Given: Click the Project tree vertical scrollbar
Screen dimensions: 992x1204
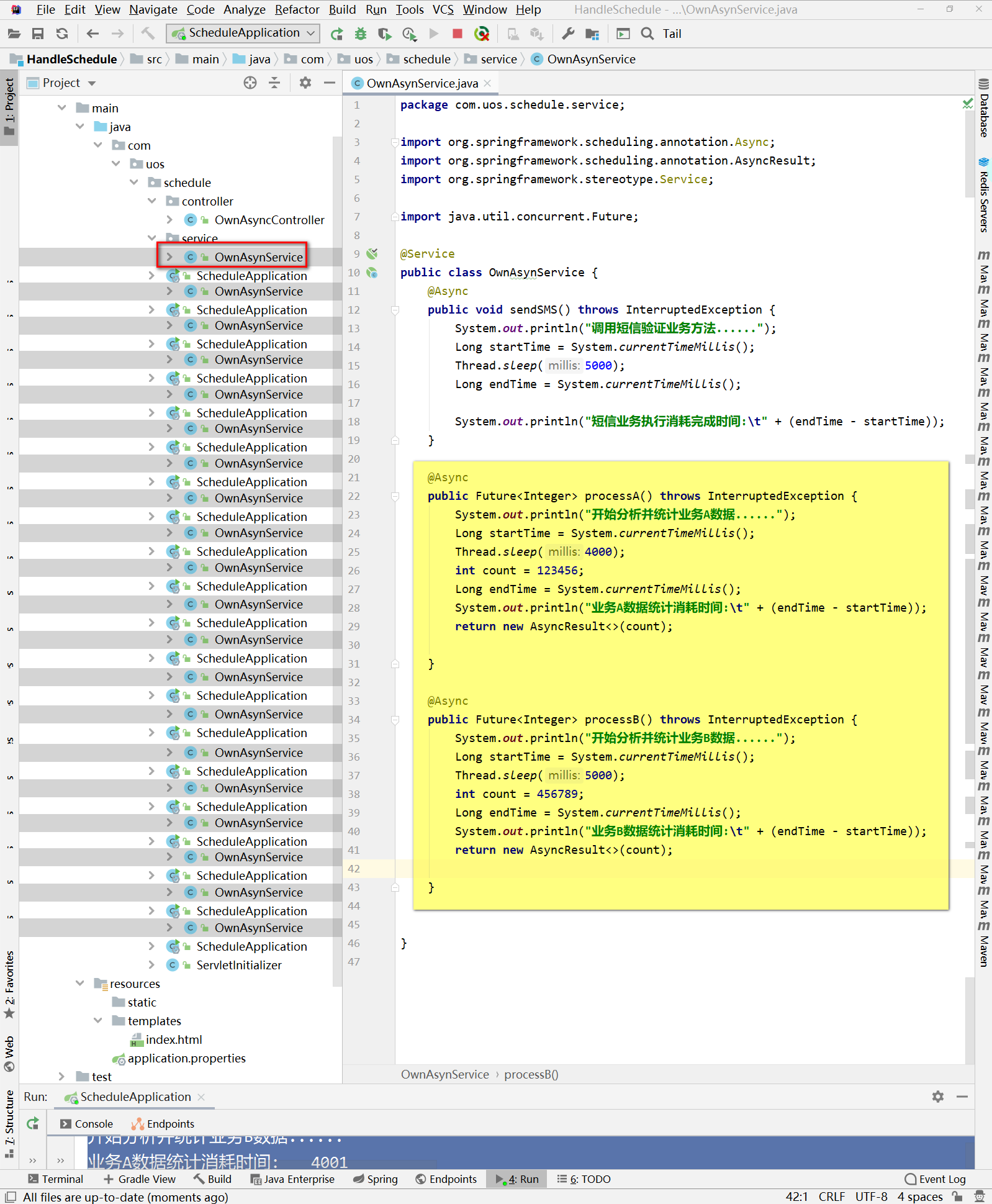Looking at the screenshot, I should tap(337, 559).
